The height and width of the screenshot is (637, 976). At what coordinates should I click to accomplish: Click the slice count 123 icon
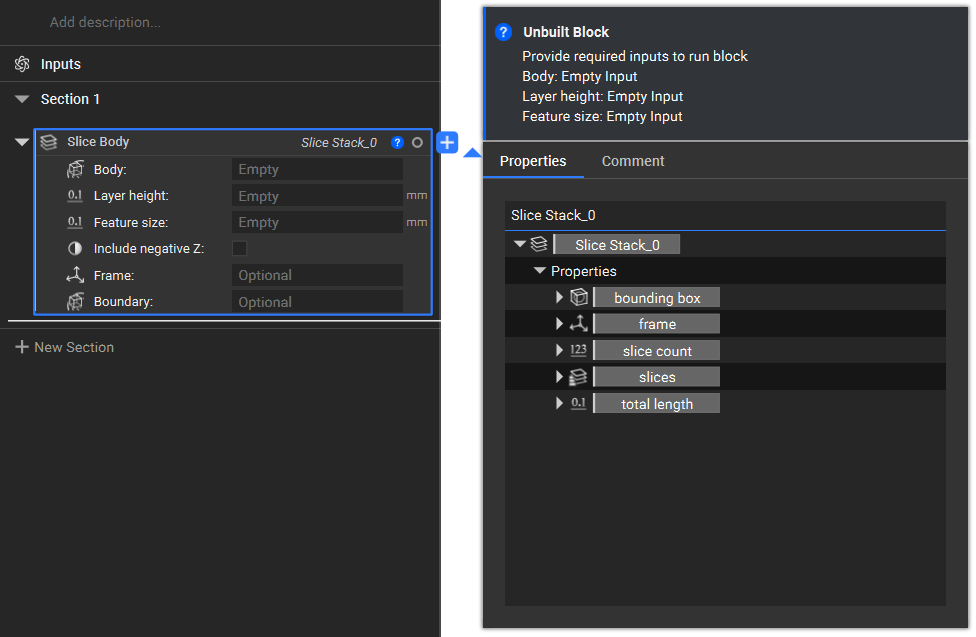[578, 351]
